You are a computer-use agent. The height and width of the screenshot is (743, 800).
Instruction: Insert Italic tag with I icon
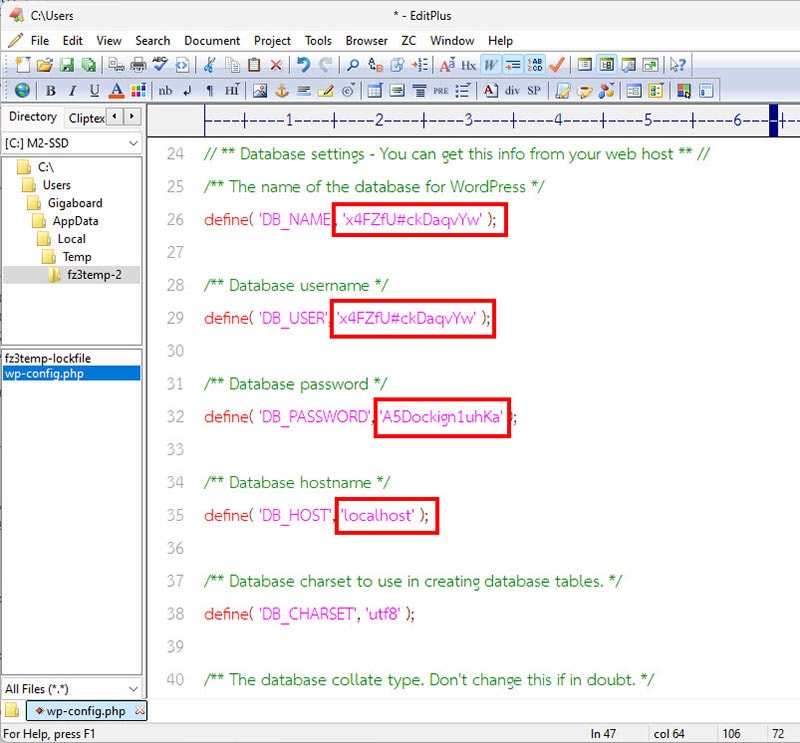click(72, 90)
